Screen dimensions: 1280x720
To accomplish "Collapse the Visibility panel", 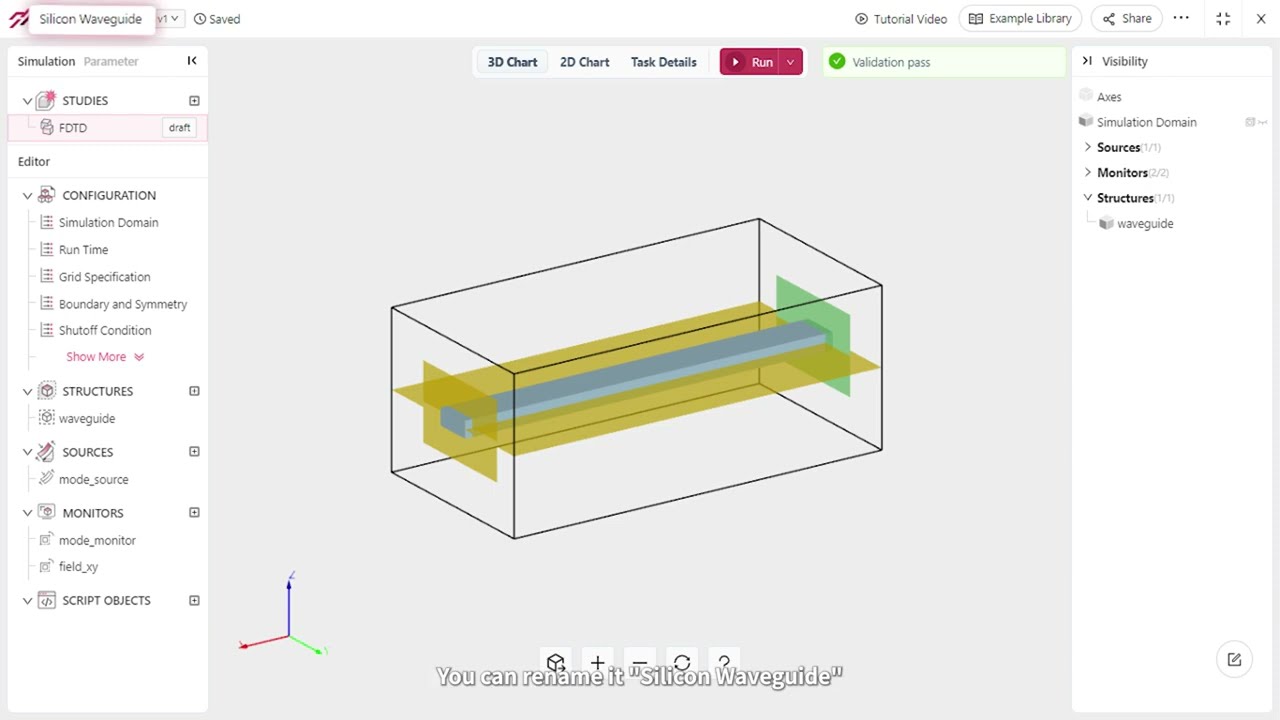I will [x=1087, y=61].
